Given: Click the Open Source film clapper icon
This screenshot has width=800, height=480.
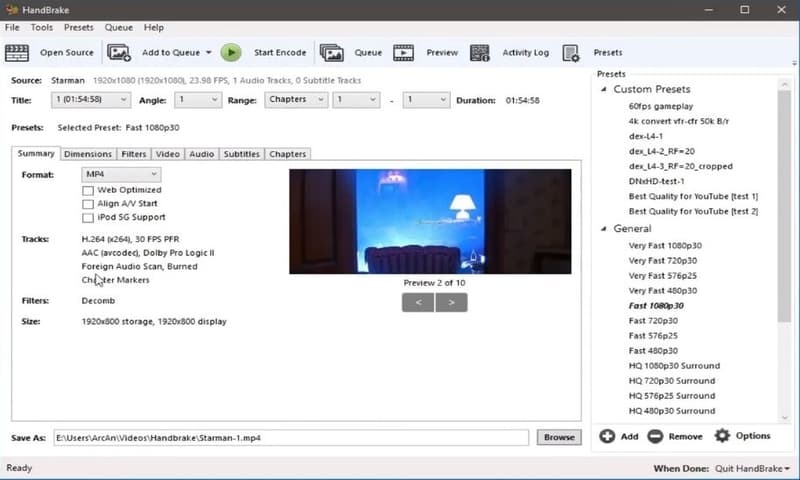Looking at the screenshot, I should click(17, 53).
